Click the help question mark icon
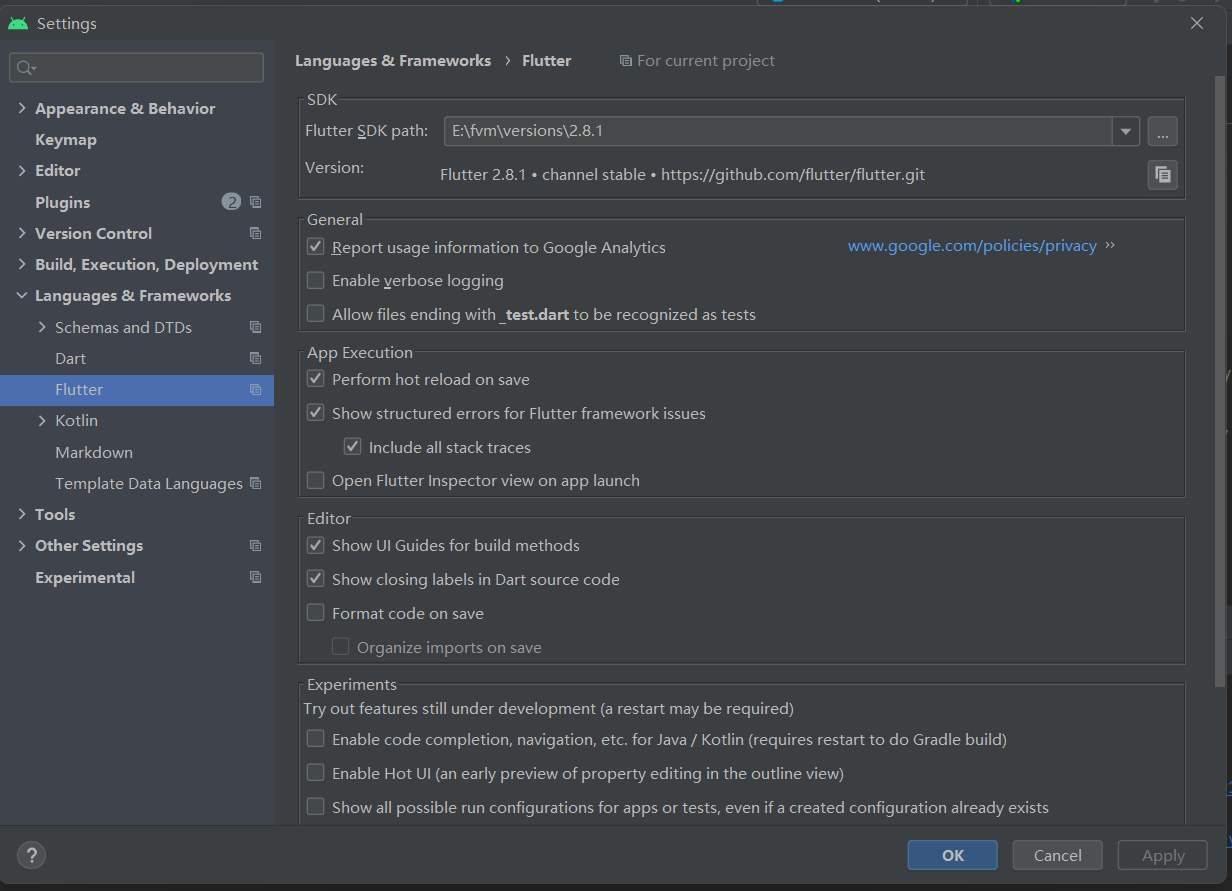The height and width of the screenshot is (891, 1232). tap(32, 855)
